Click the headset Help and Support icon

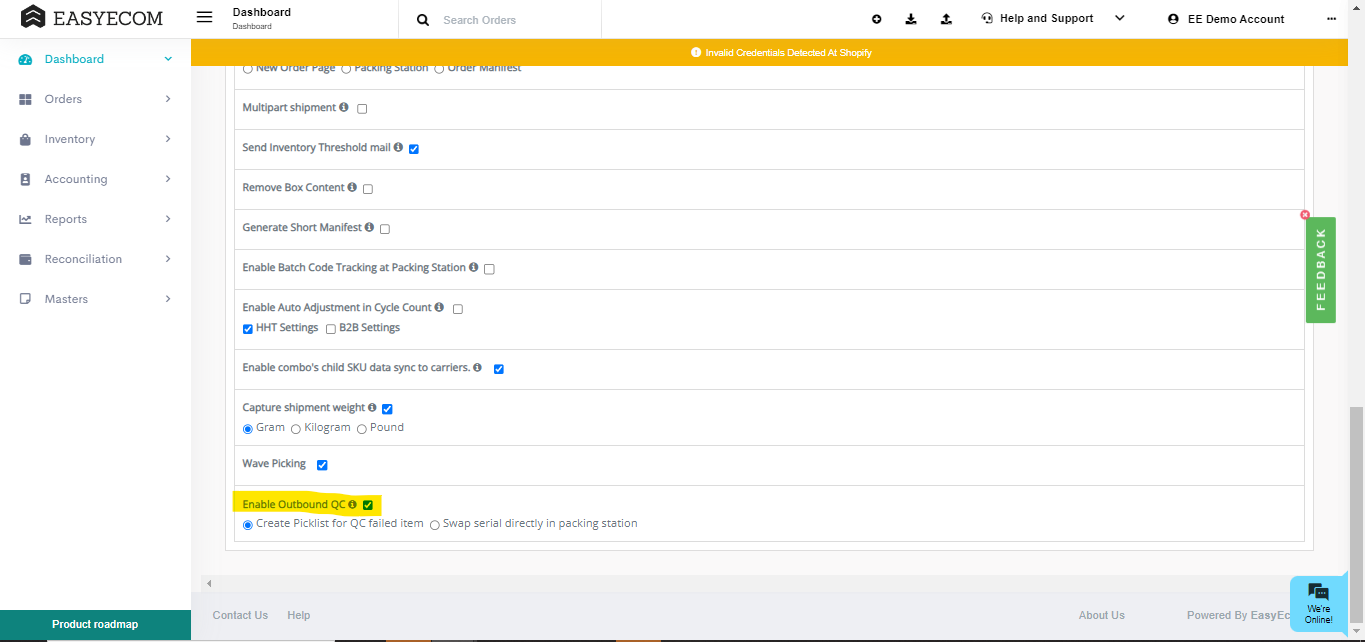pos(988,18)
